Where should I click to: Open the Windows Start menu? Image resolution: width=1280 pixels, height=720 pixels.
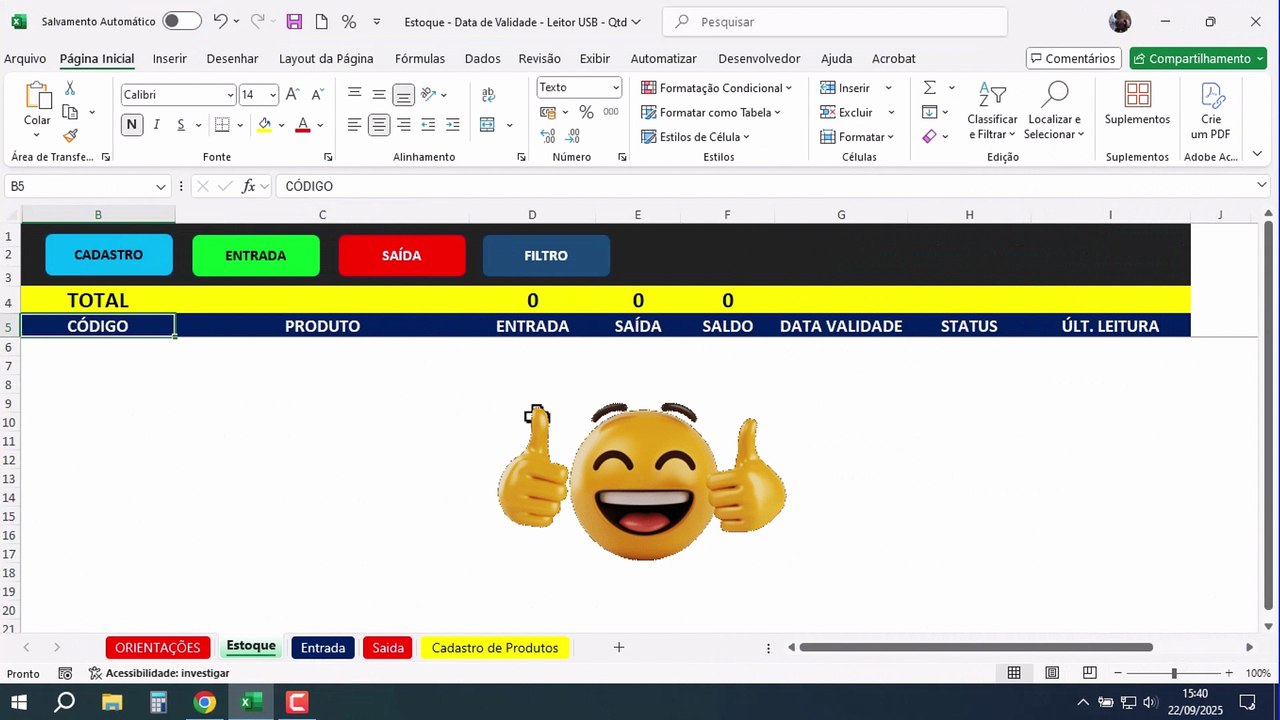(18, 702)
